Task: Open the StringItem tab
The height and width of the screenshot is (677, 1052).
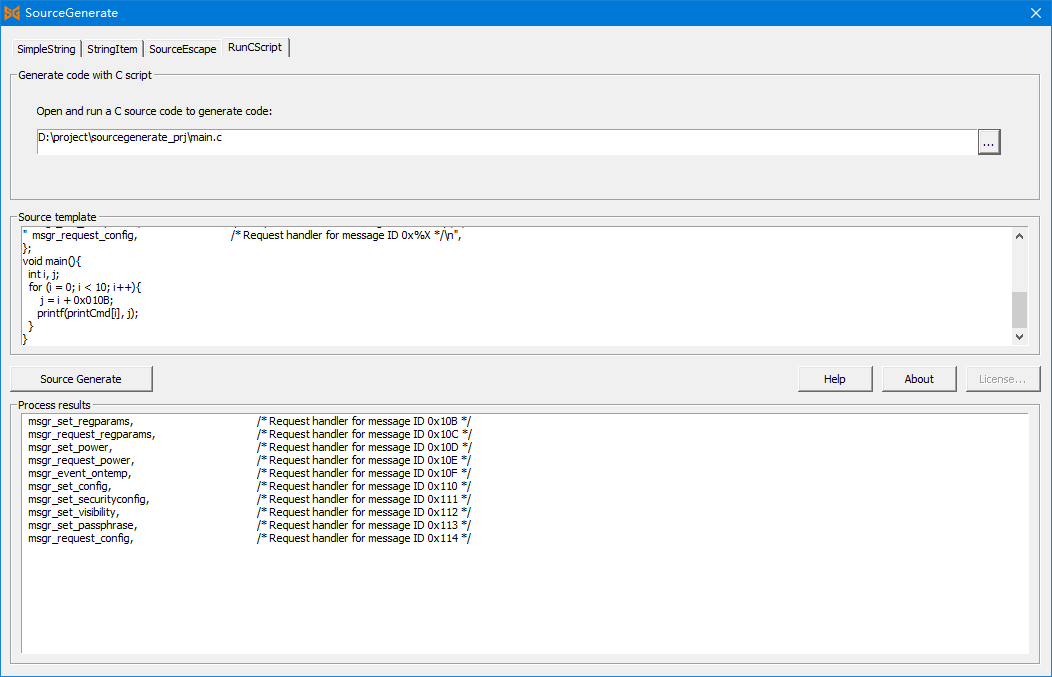Action: pyautogui.click(x=112, y=49)
